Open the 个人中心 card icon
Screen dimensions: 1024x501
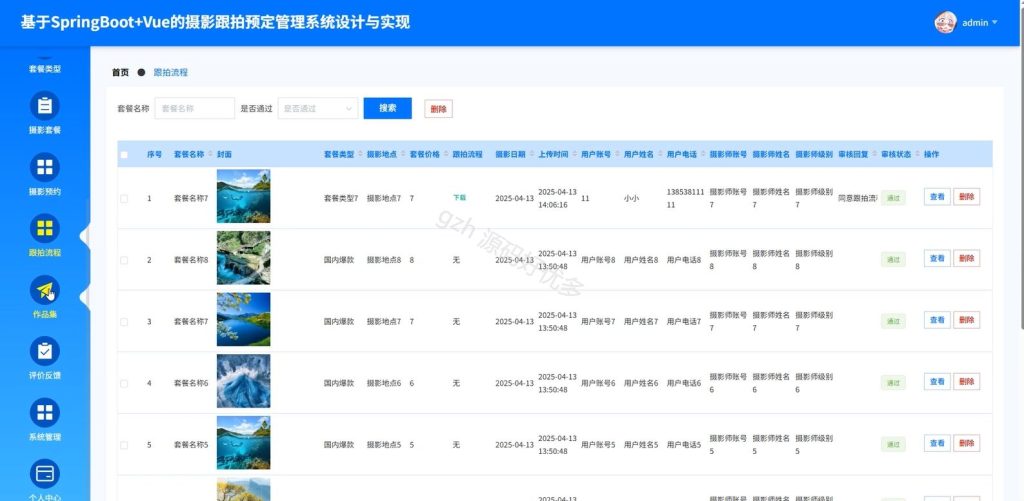pyautogui.click(x=44, y=474)
